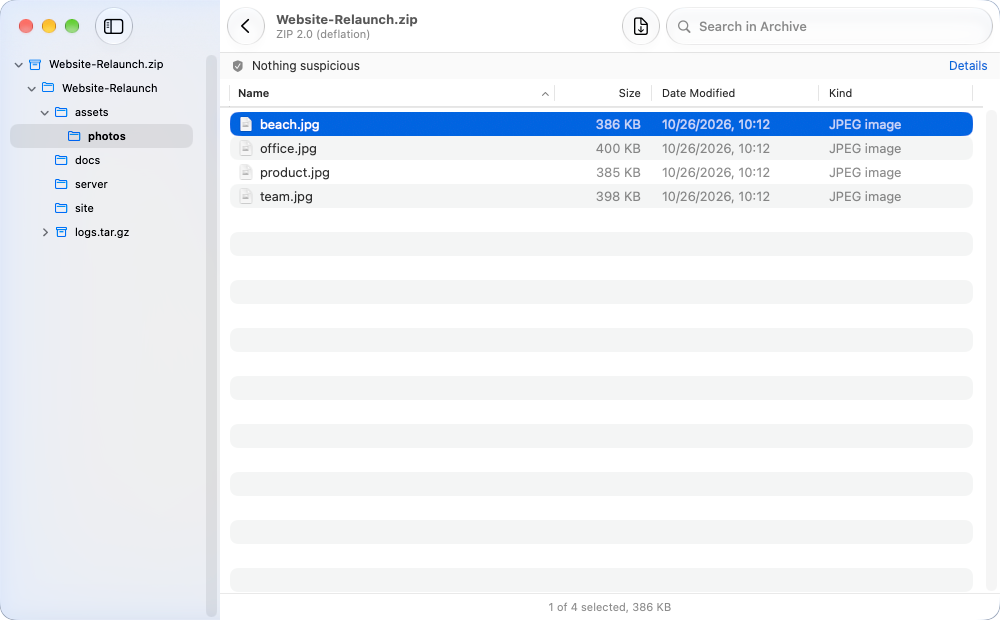
Task: Click the logs.tar.gz archive icon
Action: click(x=61, y=232)
